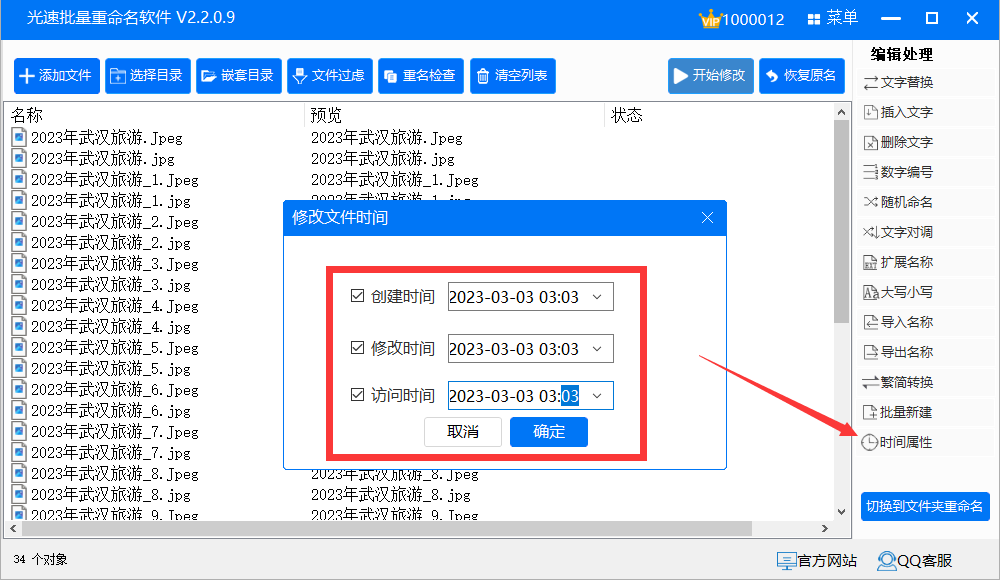
Task: Select 插入文字 insert text tool
Action: tap(898, 112)
